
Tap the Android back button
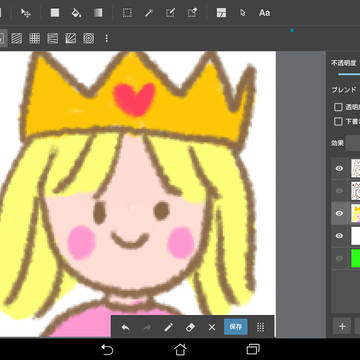pyautogui.click(x=107, y=349)
